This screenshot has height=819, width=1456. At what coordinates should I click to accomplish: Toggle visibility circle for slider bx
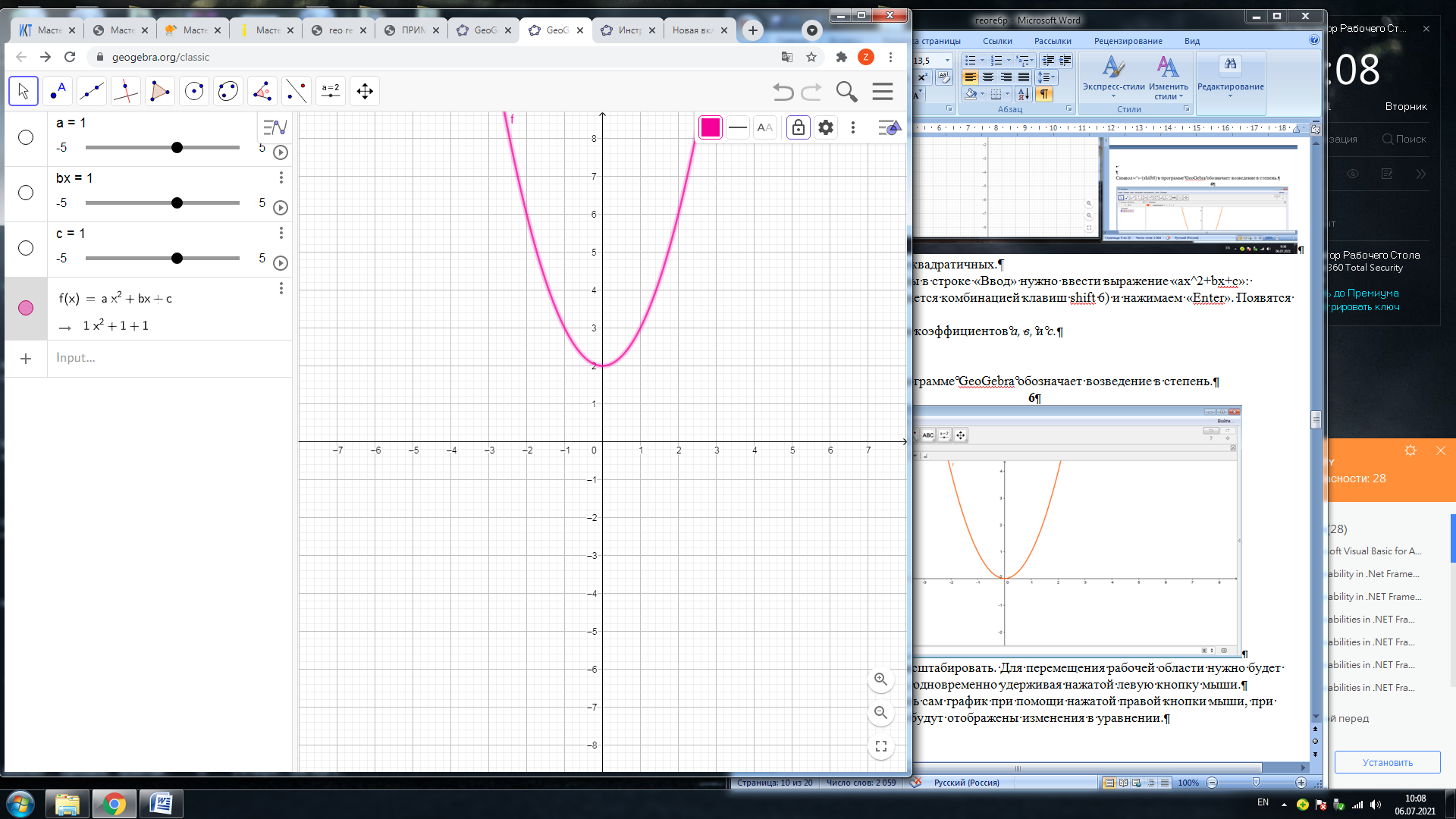coord(26,193)
